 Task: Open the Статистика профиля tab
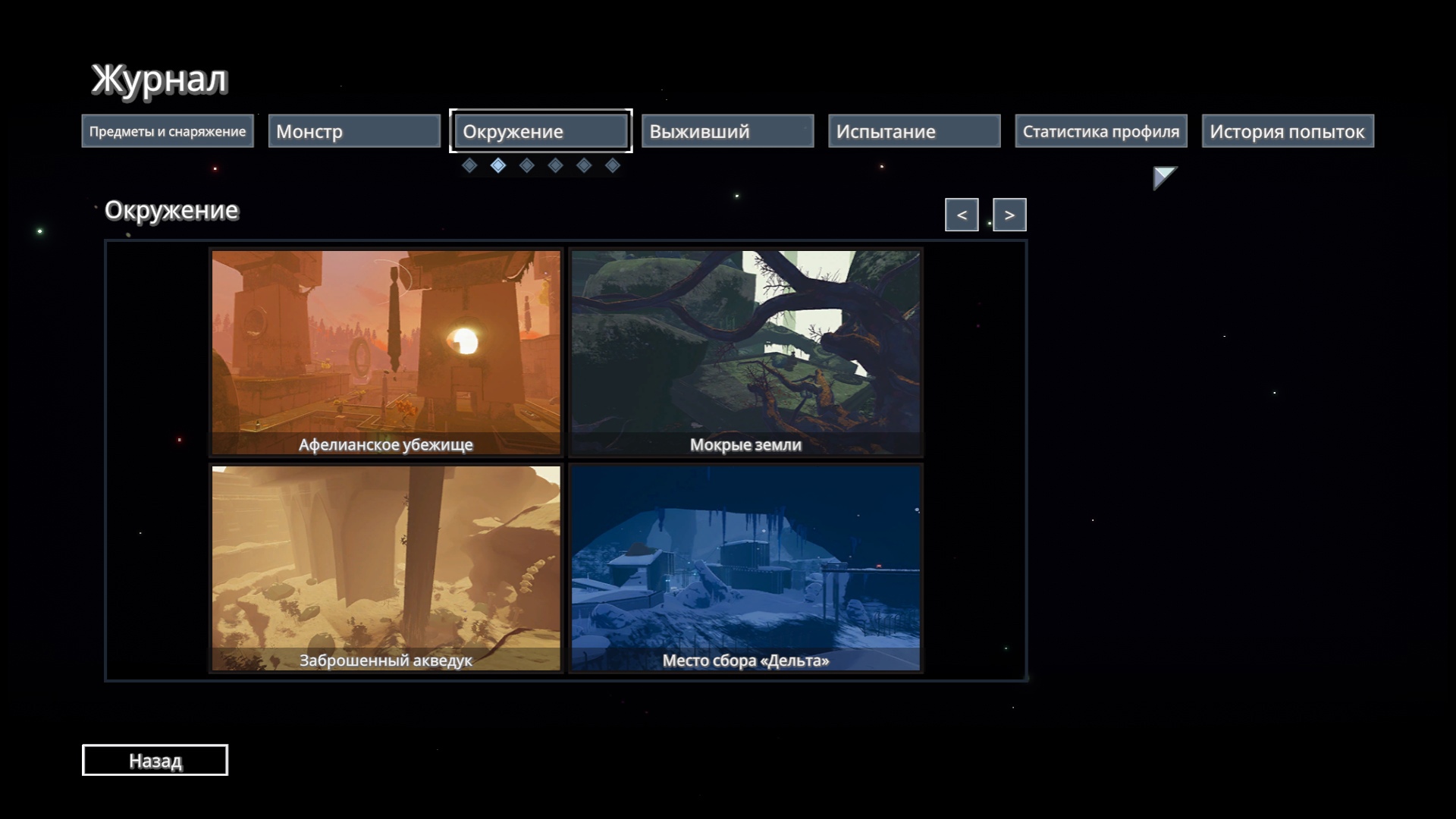[1101, 131]
